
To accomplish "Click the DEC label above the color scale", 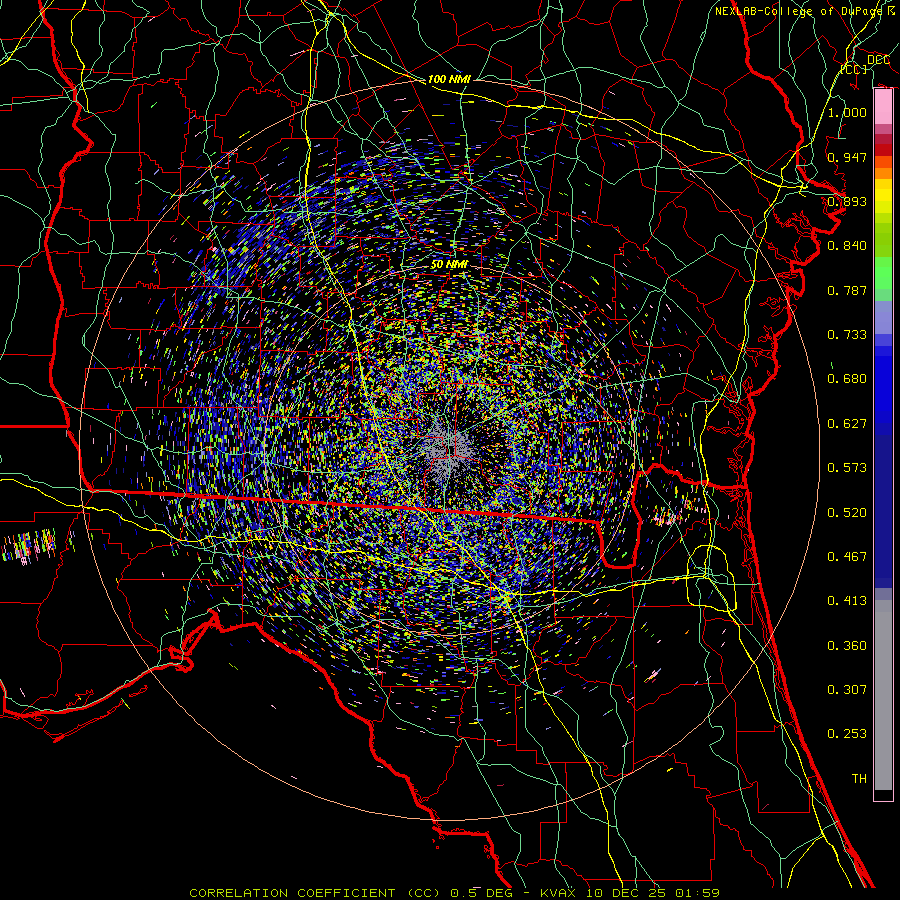I will pyautogui.click(x=878, y=60).
